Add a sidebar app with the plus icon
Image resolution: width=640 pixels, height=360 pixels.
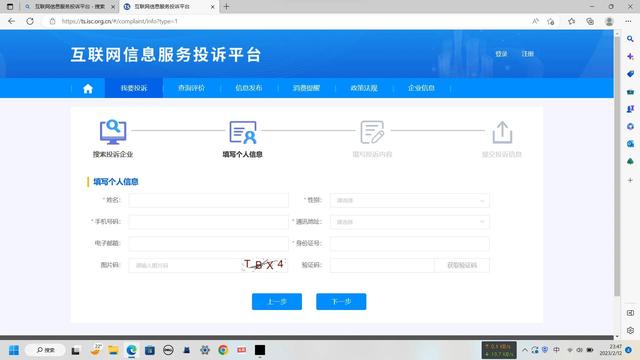[x=630, y=180]
